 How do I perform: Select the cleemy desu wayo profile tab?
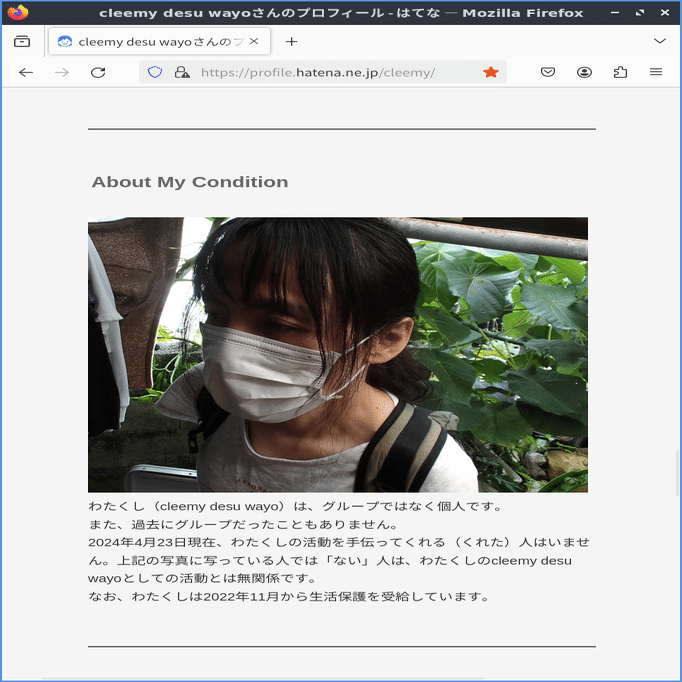160,42
